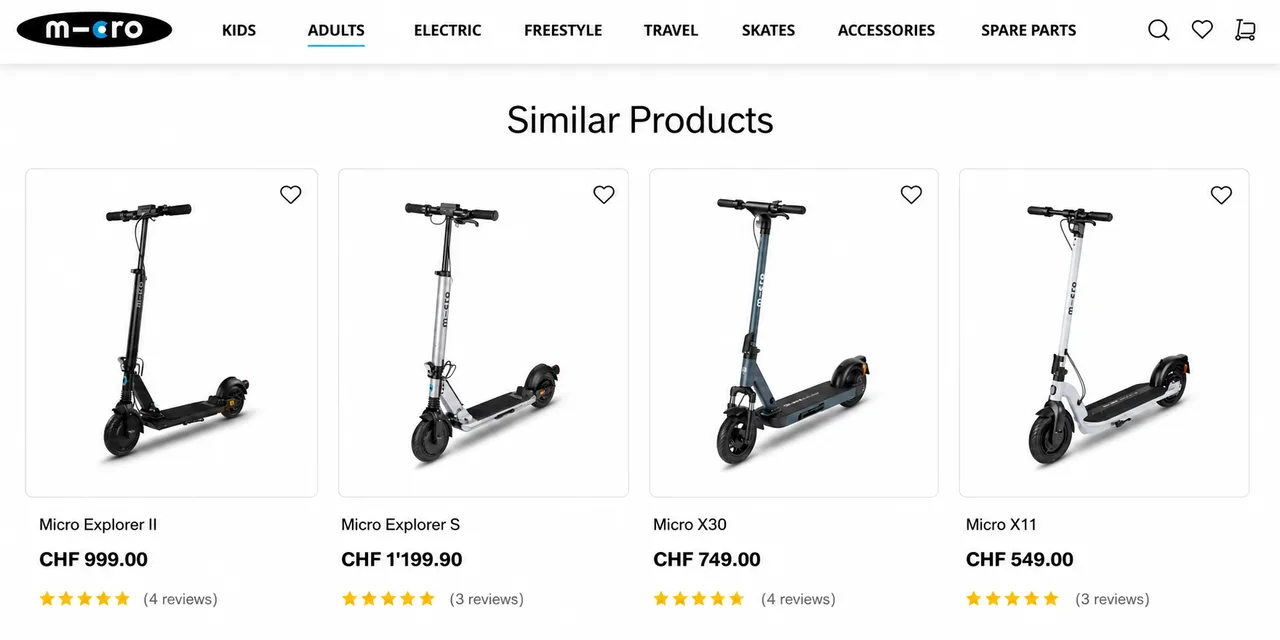View the Micro X30 scooter image
The image size is (1280, 640).
[794, 333]
